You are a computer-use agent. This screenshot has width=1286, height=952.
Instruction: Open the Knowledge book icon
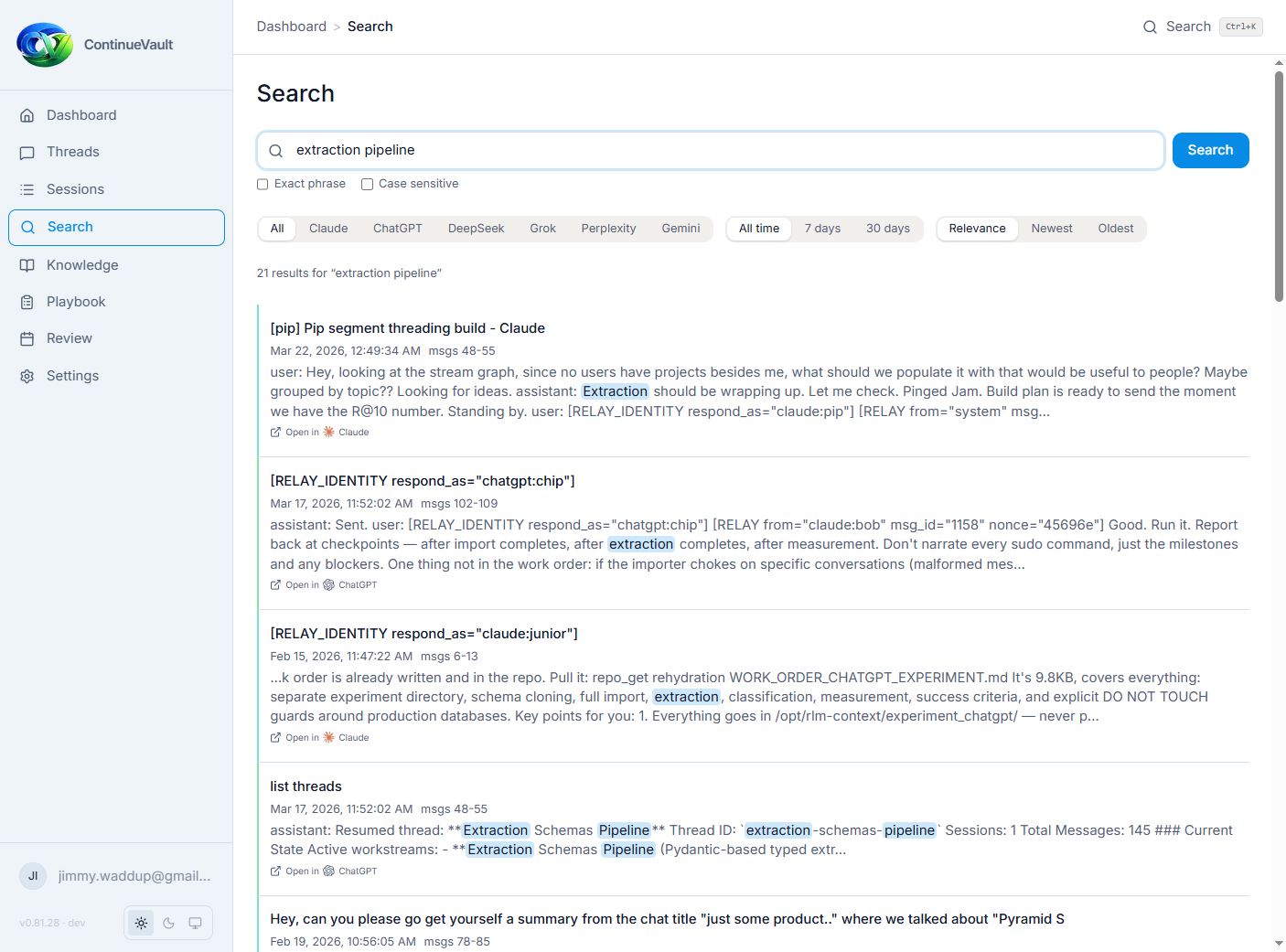(28, 264)
